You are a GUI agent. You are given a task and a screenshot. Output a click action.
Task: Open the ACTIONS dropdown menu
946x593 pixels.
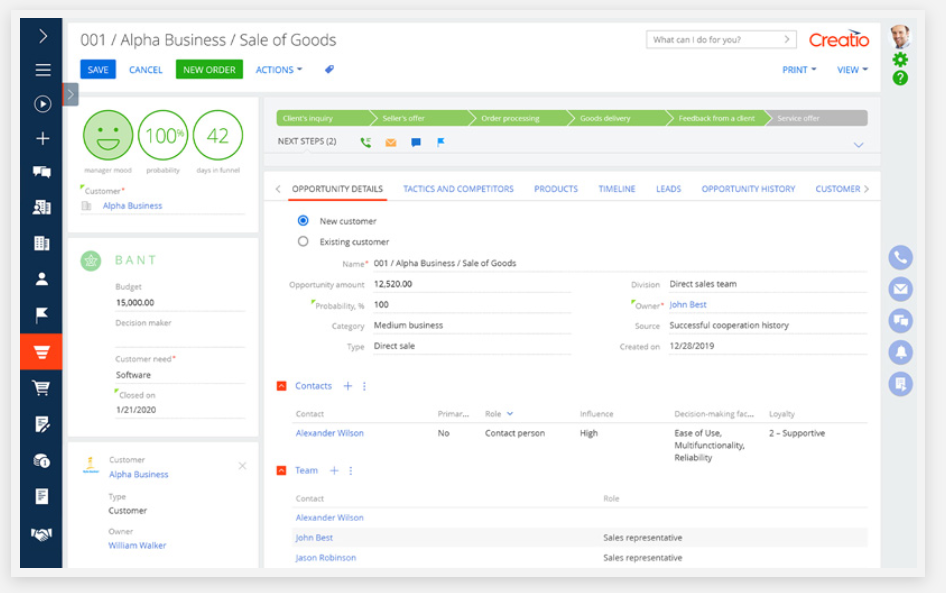tap(278, 69)
